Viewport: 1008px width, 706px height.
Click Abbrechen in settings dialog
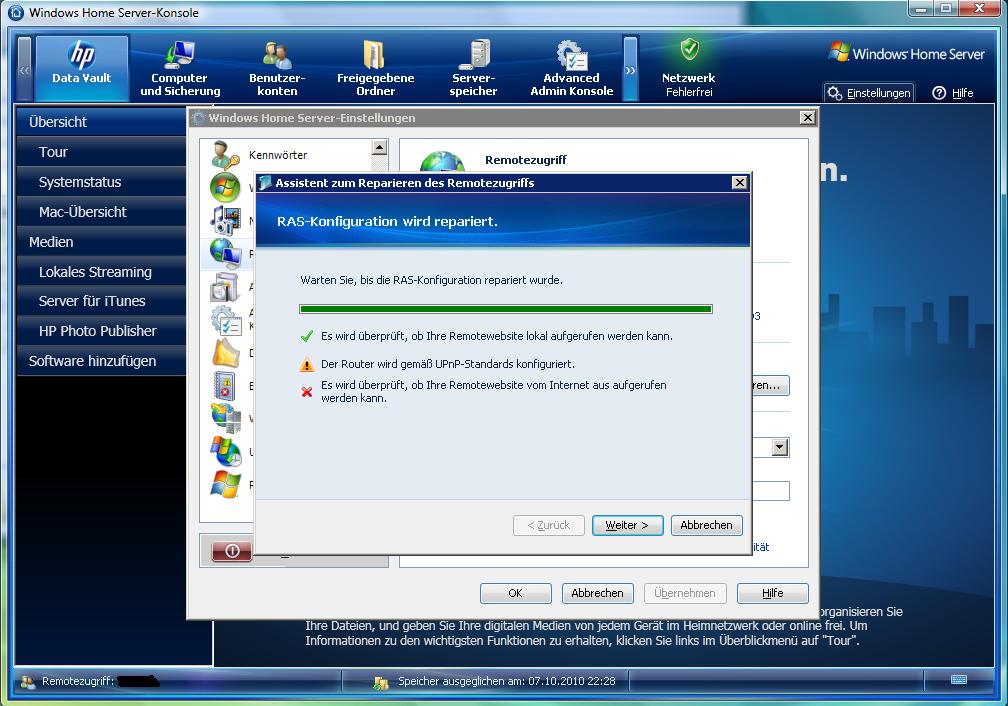tap(597, 593)
